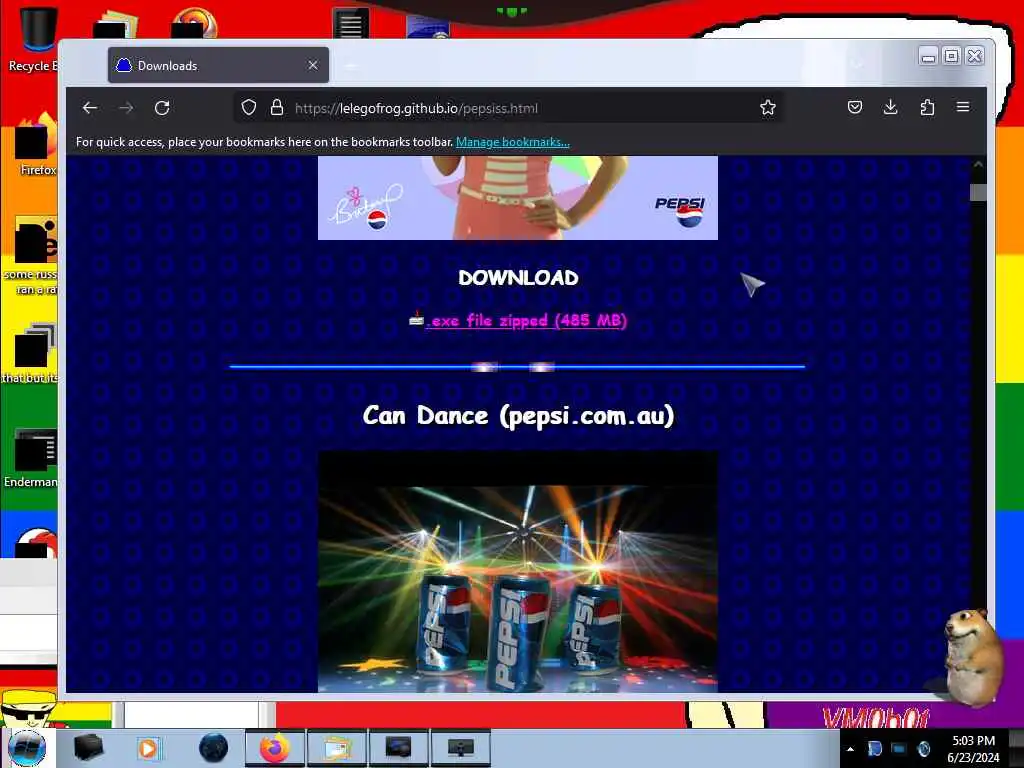Show hidden system tray icons
Screen dimensions: 1024x768
pyautogui.click(x=850, y=749)
